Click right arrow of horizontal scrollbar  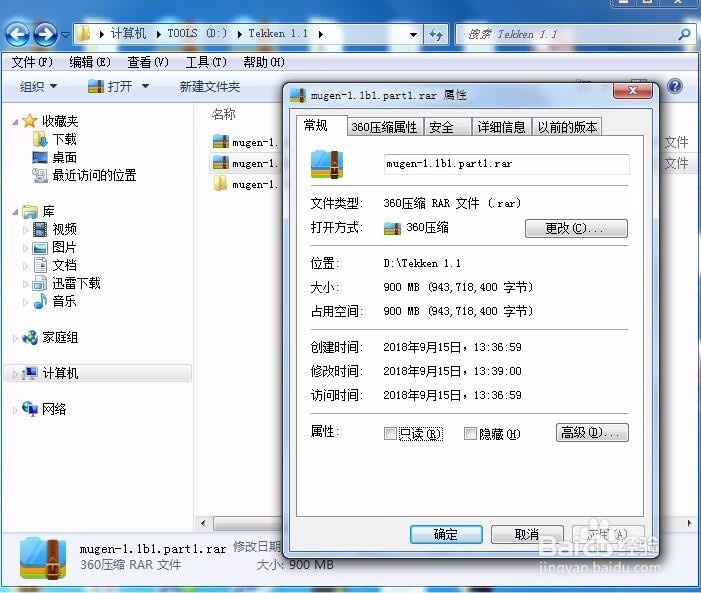pos(688,523)
